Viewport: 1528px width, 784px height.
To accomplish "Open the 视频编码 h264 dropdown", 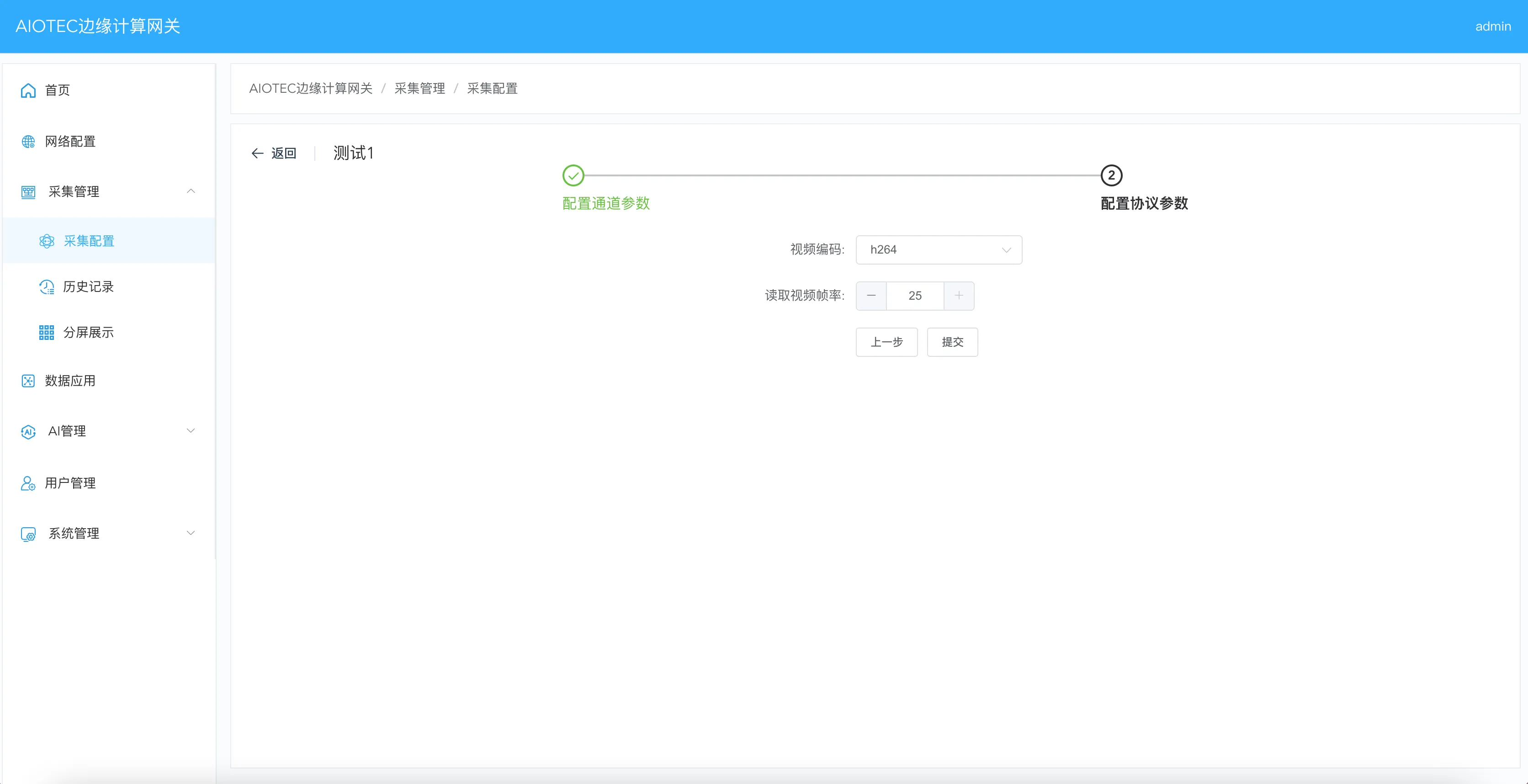I will click(939, 249).
